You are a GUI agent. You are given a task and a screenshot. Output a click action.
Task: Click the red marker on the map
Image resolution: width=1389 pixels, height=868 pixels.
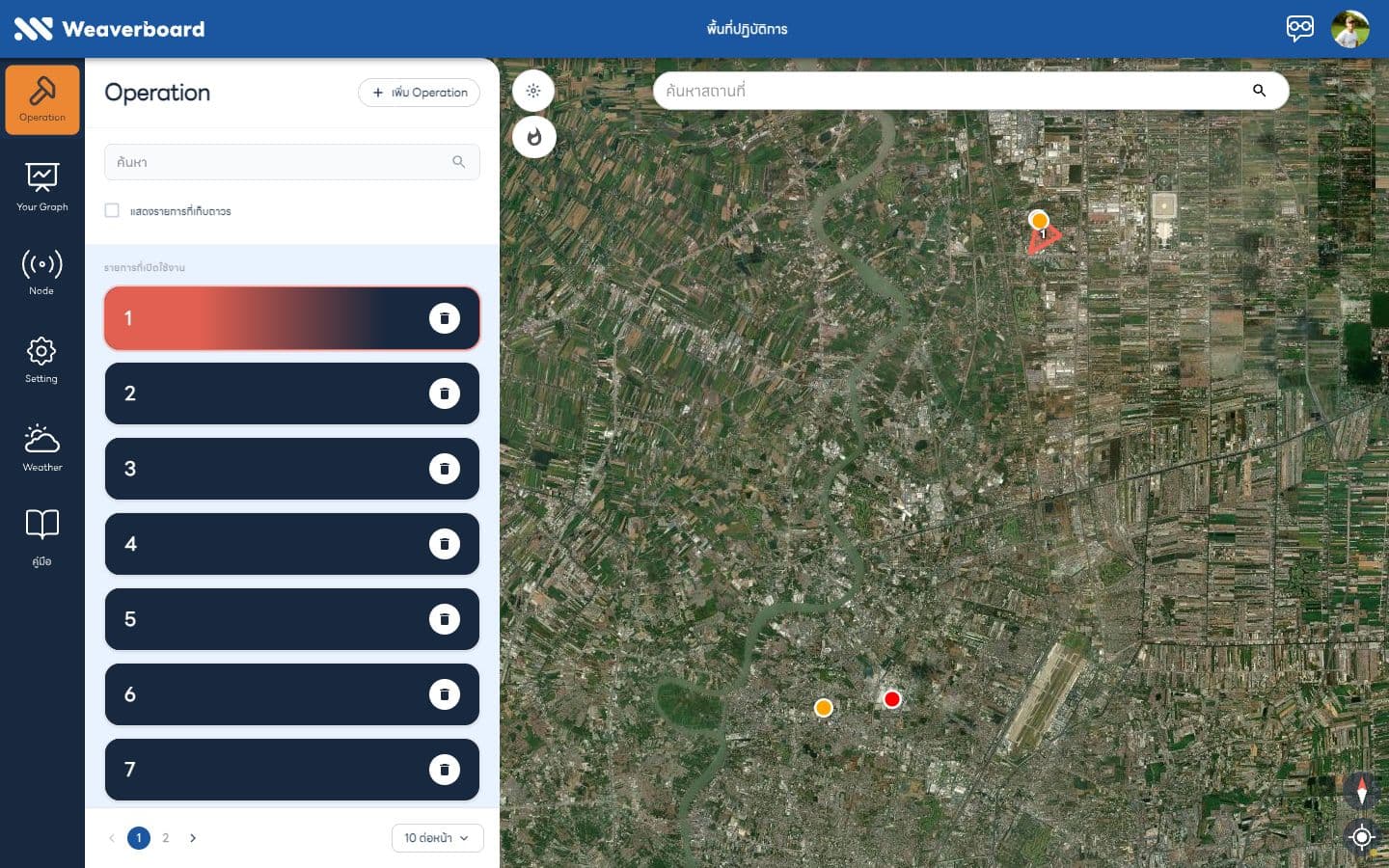[x=892, y=699]
